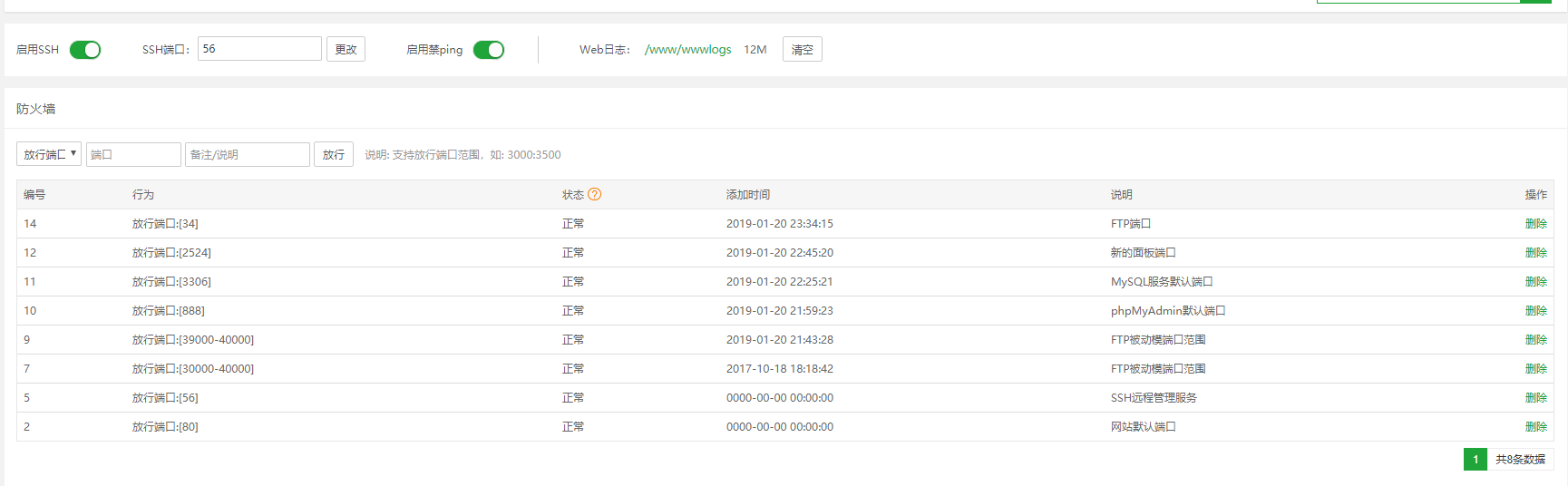Click the 放行端口:[34] cell
1568x486 pixels.
pyautogui.click(x=165, y=224)
